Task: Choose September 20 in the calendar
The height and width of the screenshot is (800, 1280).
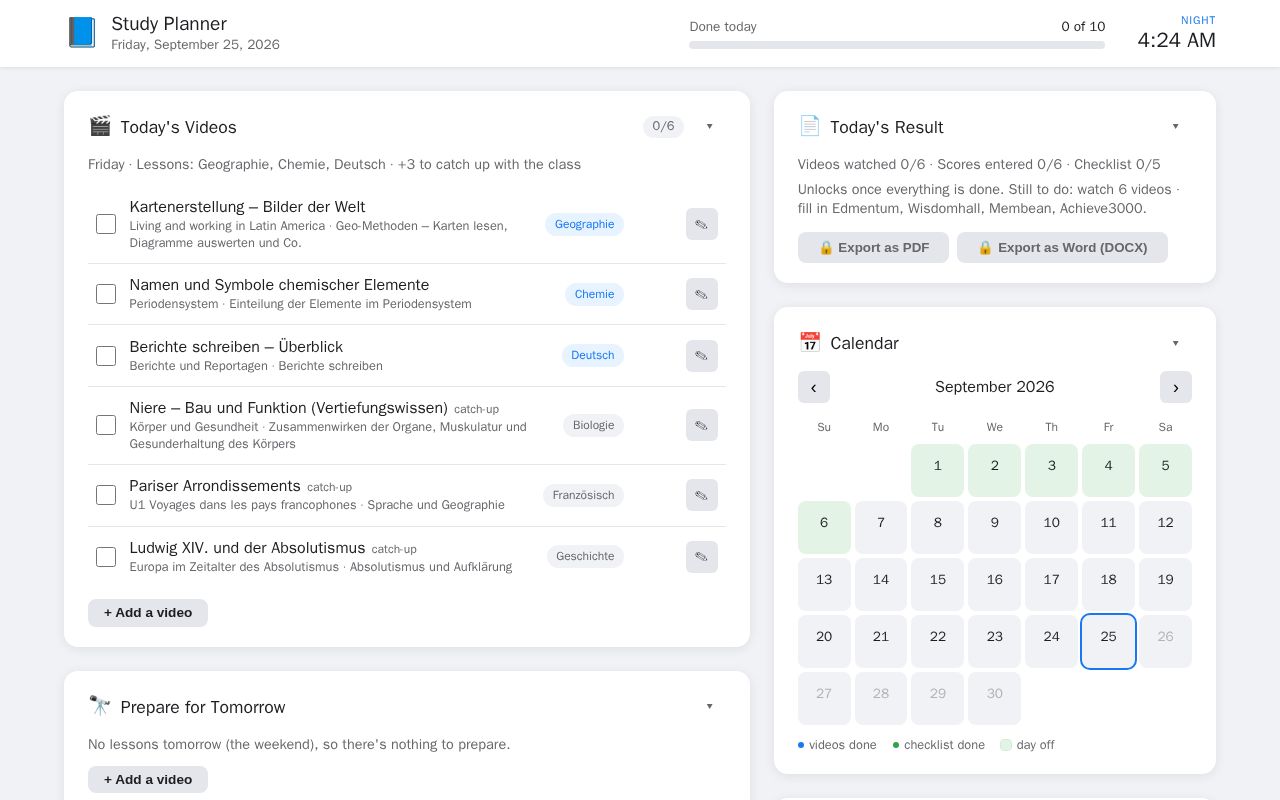Action: pyautogui.click(x=824, y=641)
